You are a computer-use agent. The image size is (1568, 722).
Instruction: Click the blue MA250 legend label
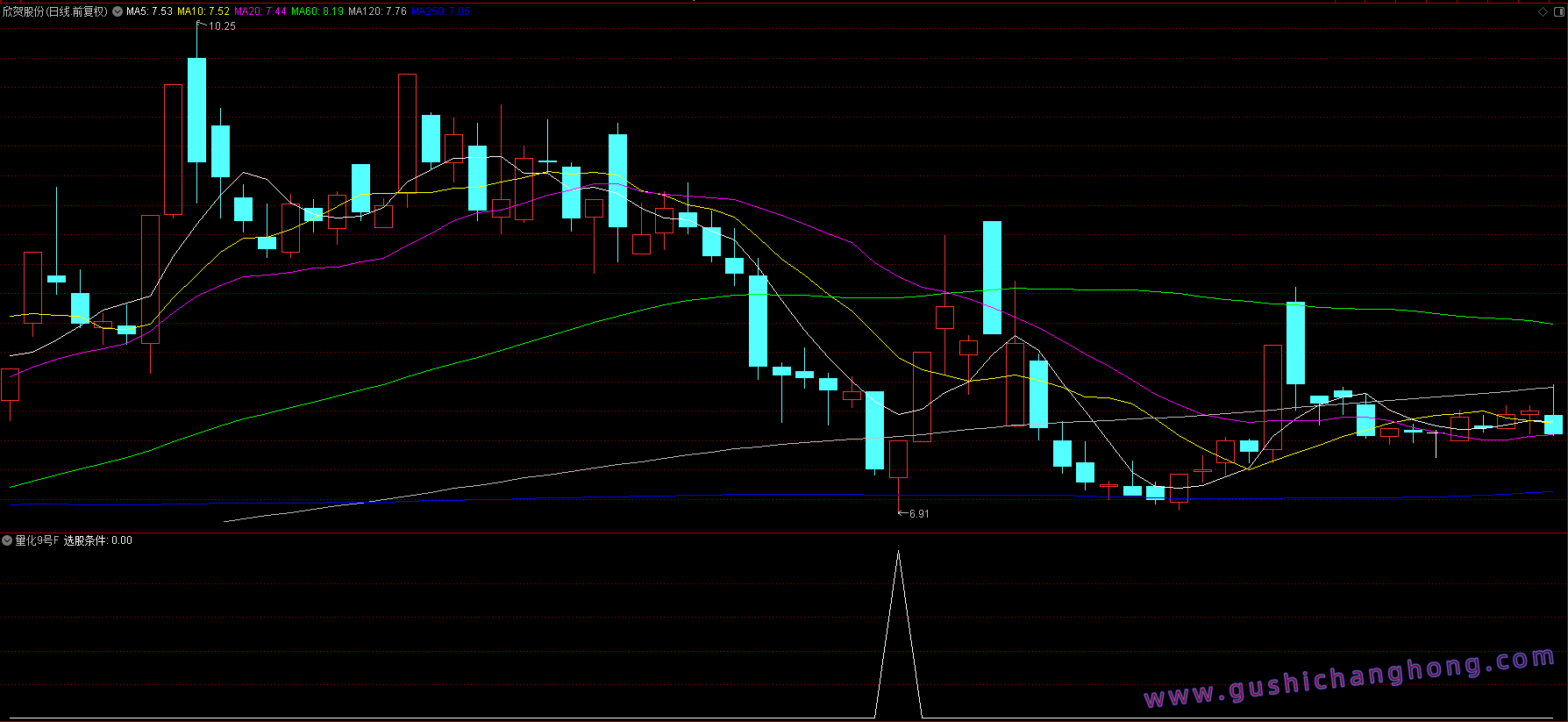440,11
